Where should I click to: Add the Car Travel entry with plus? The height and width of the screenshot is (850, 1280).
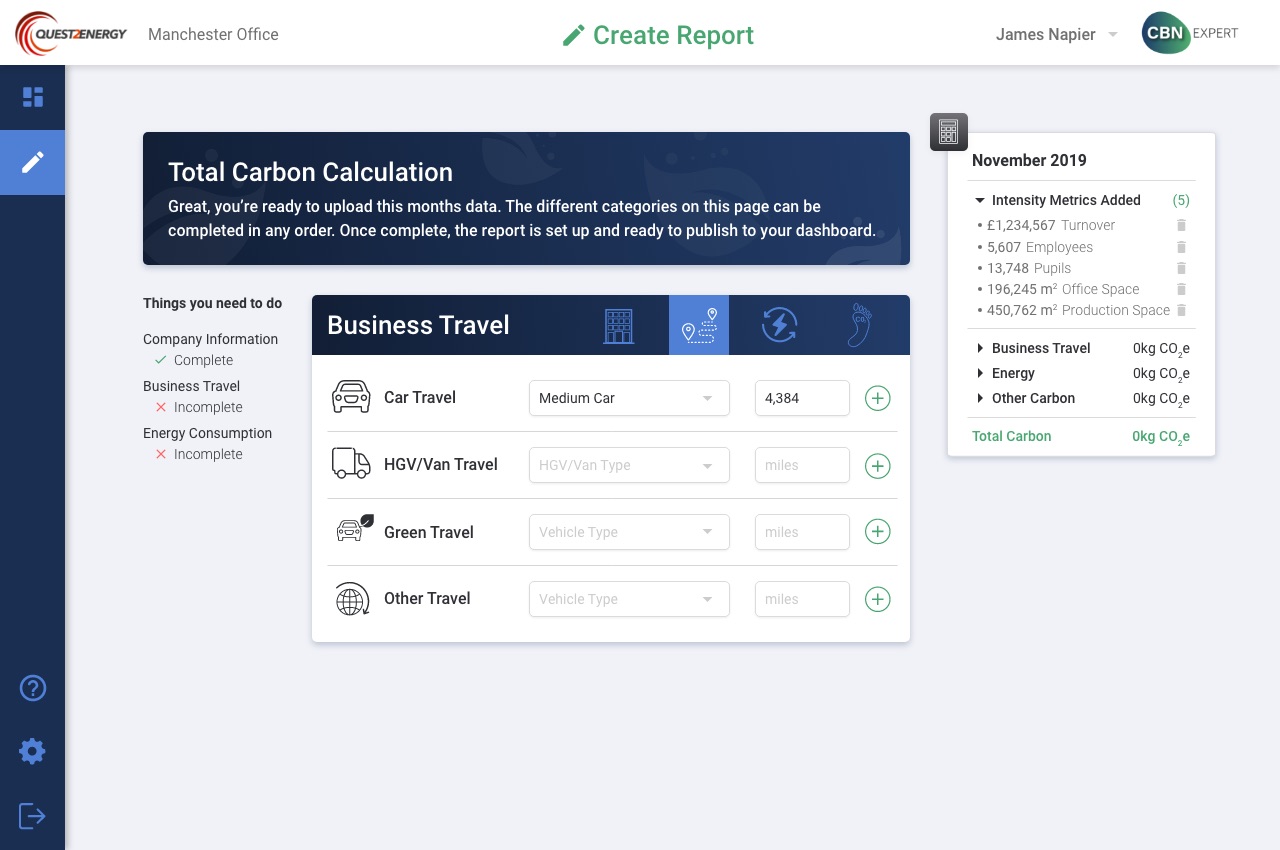tap(877, 398)
